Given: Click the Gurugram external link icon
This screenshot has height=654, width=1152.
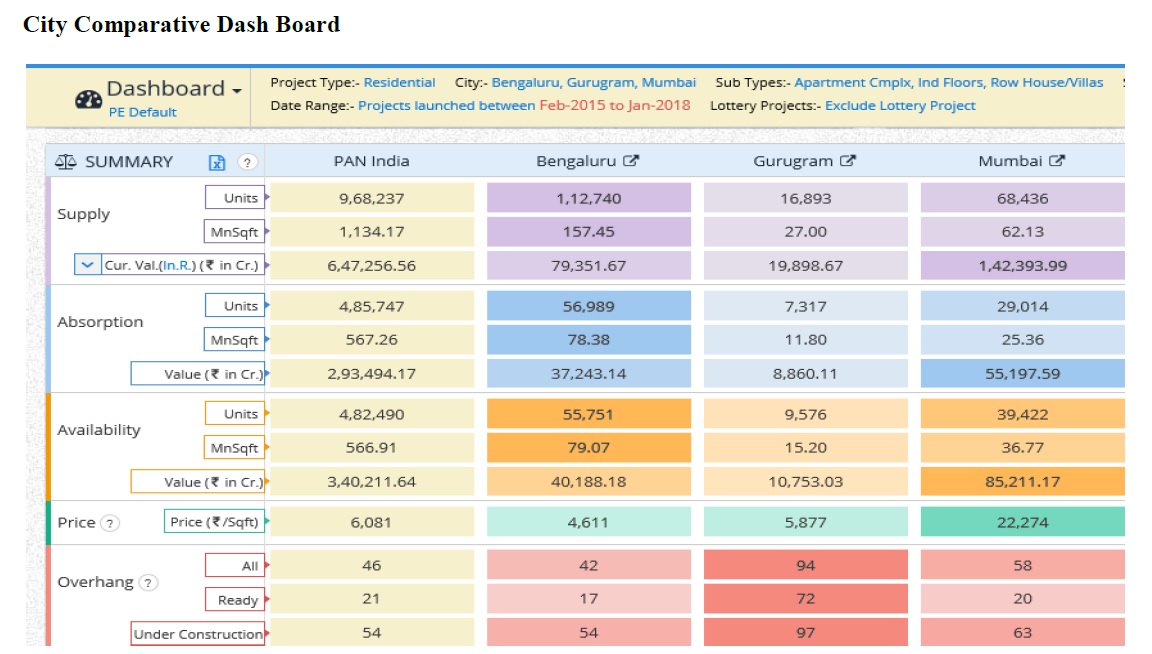Looking at the screenshot, I should [x=849, y=160].
